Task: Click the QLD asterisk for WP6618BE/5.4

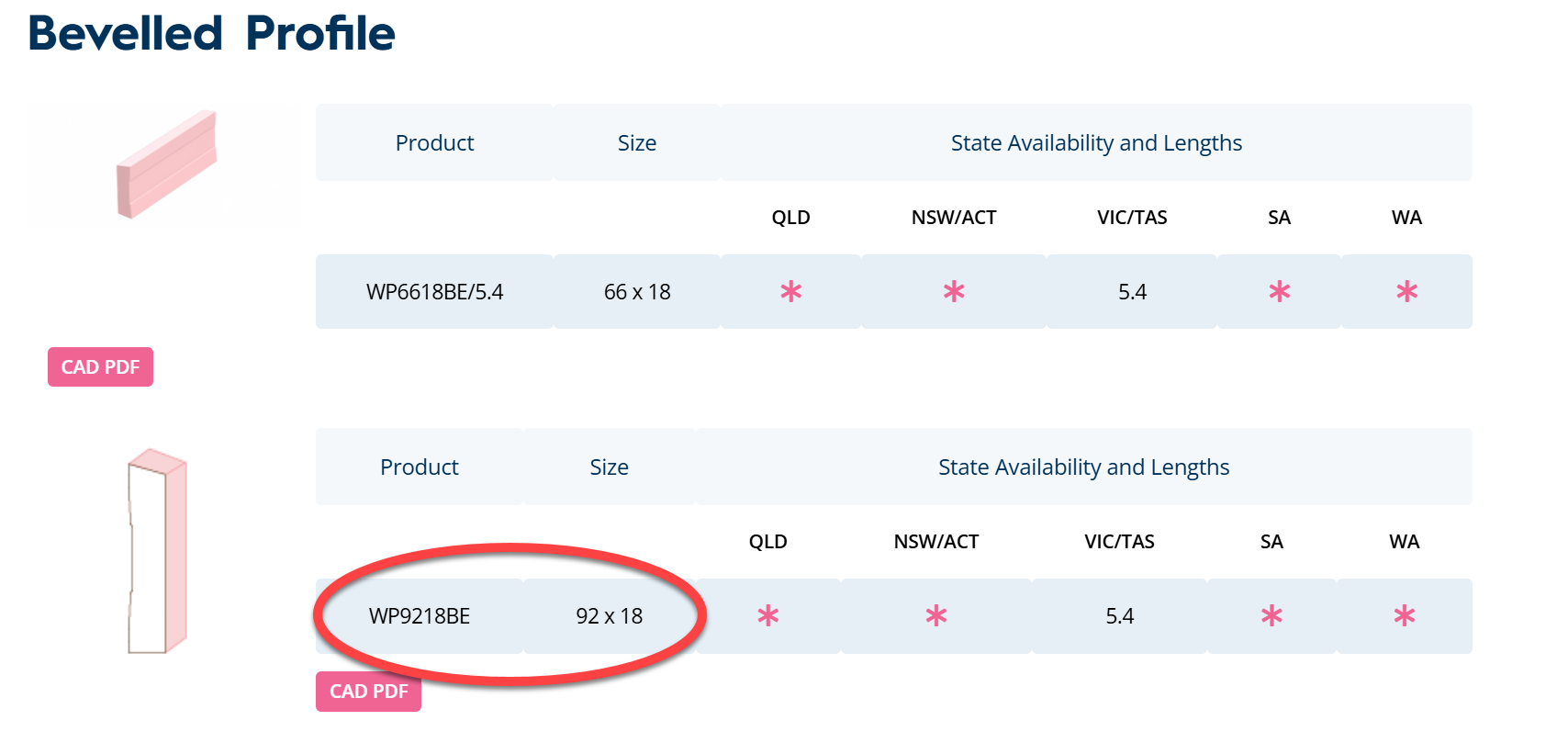Action: pos(790,292)
